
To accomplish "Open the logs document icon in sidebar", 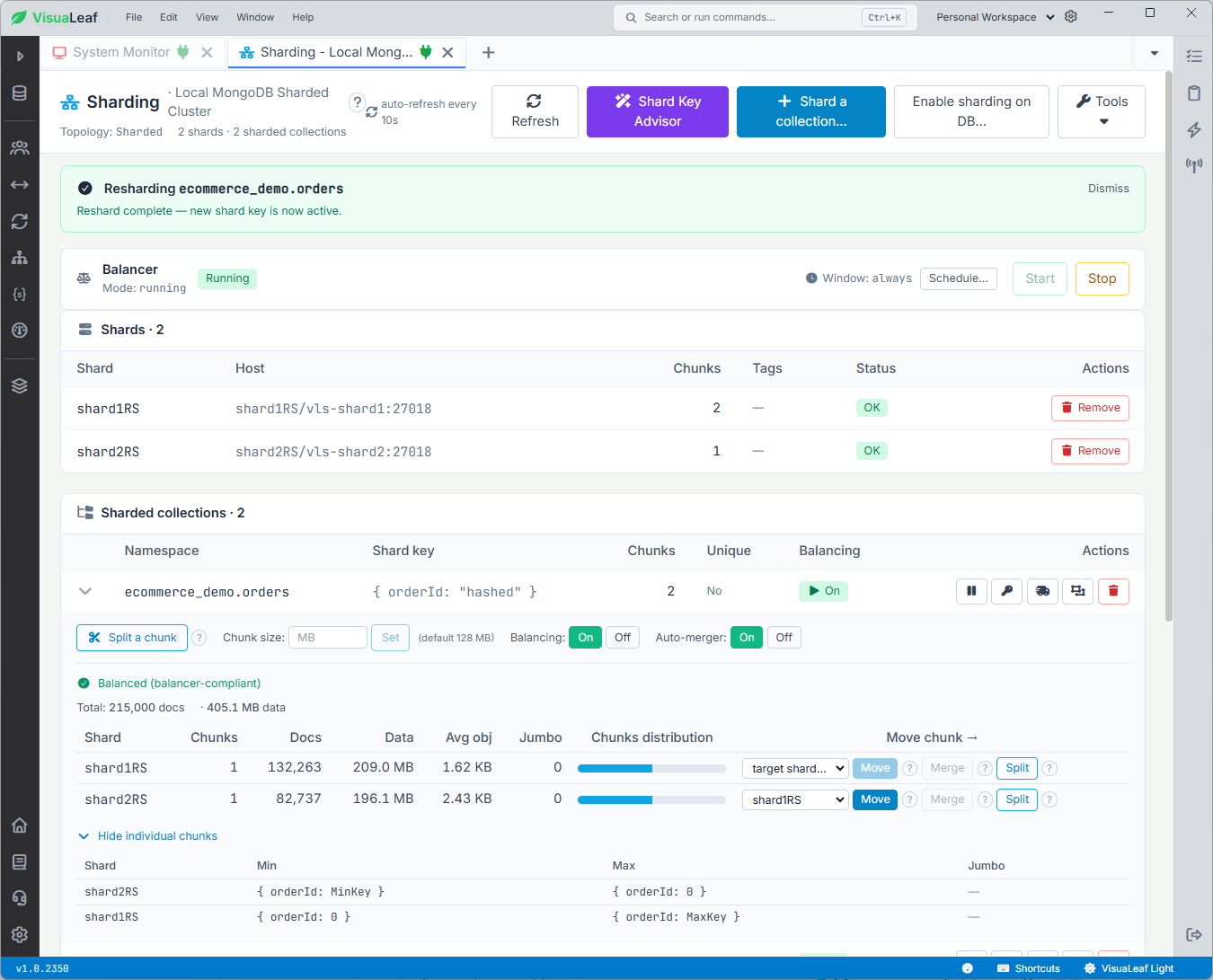I will pyautogui.click(x=20, y=862).
